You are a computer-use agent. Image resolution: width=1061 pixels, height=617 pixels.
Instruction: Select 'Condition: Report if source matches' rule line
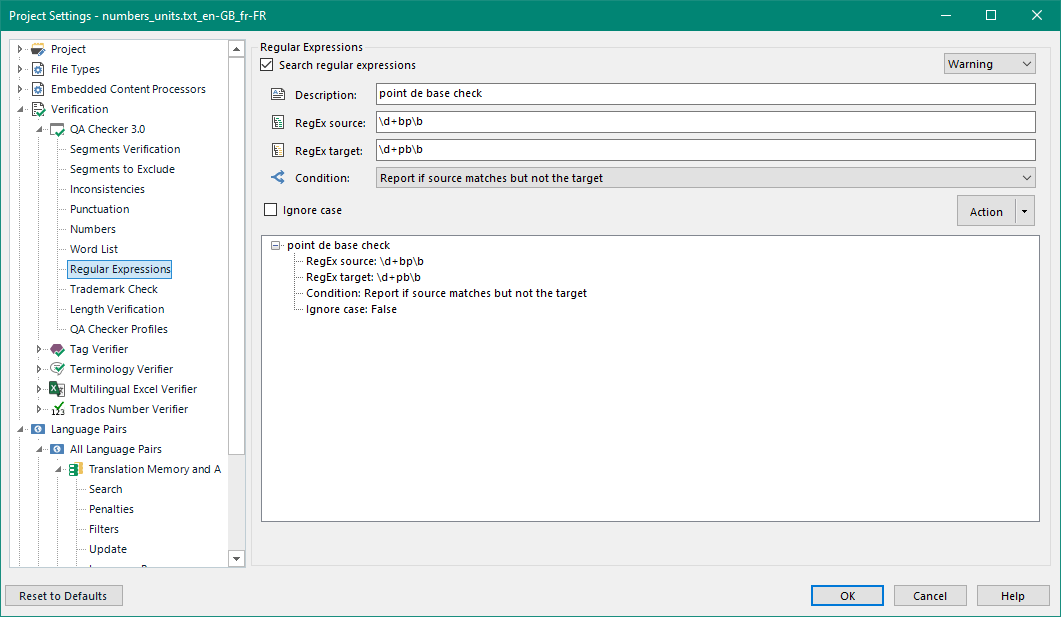click(447, 293)
